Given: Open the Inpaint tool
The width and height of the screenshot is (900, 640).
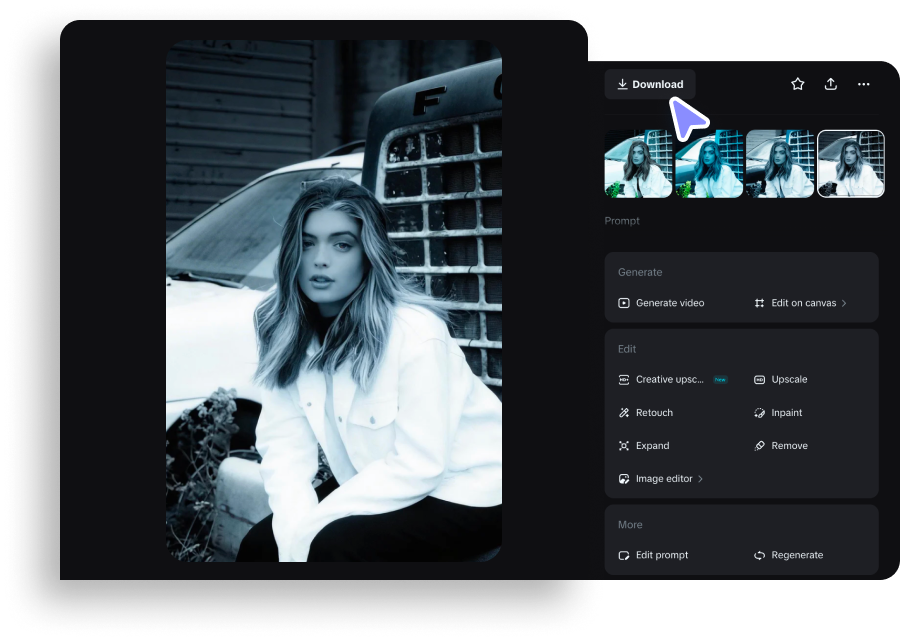Looking at the screenshot, I should pos(785,412).
